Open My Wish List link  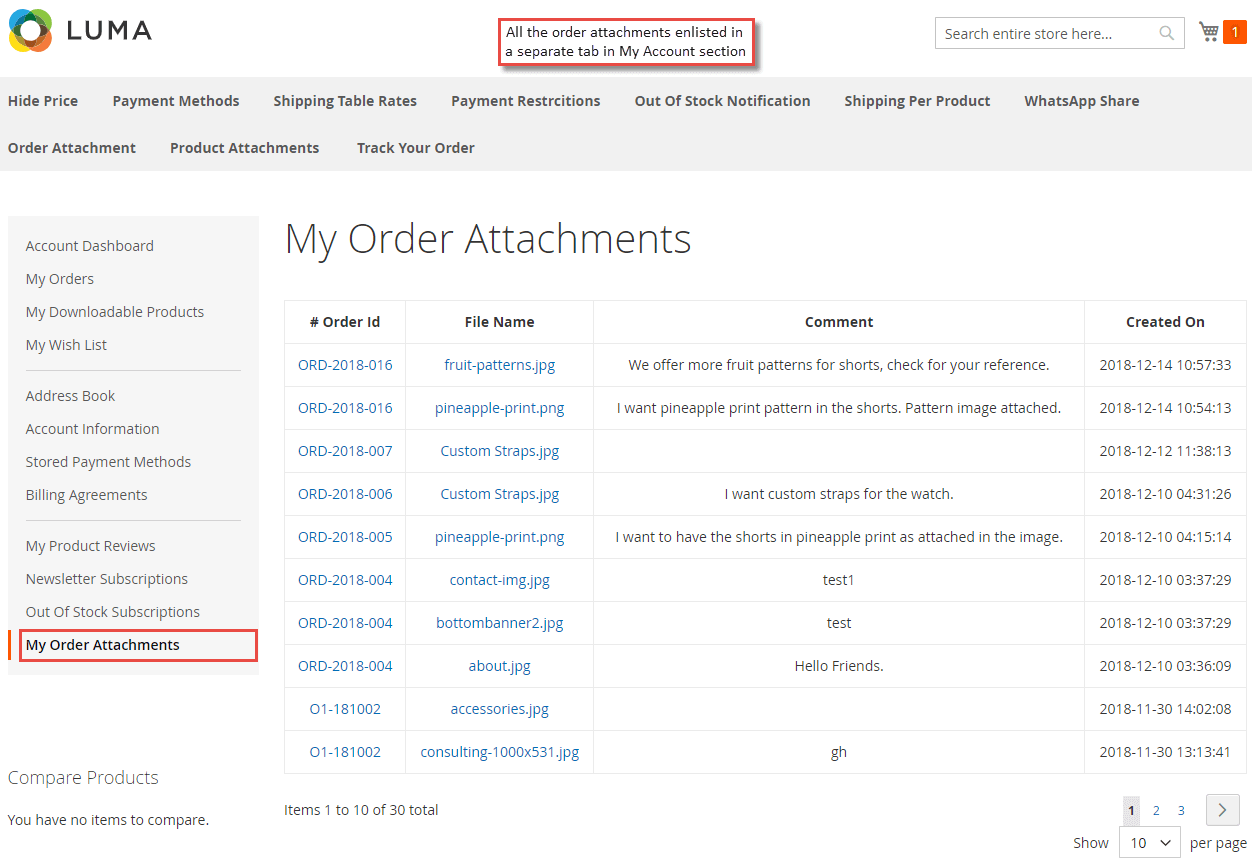(x=66, y=345)
